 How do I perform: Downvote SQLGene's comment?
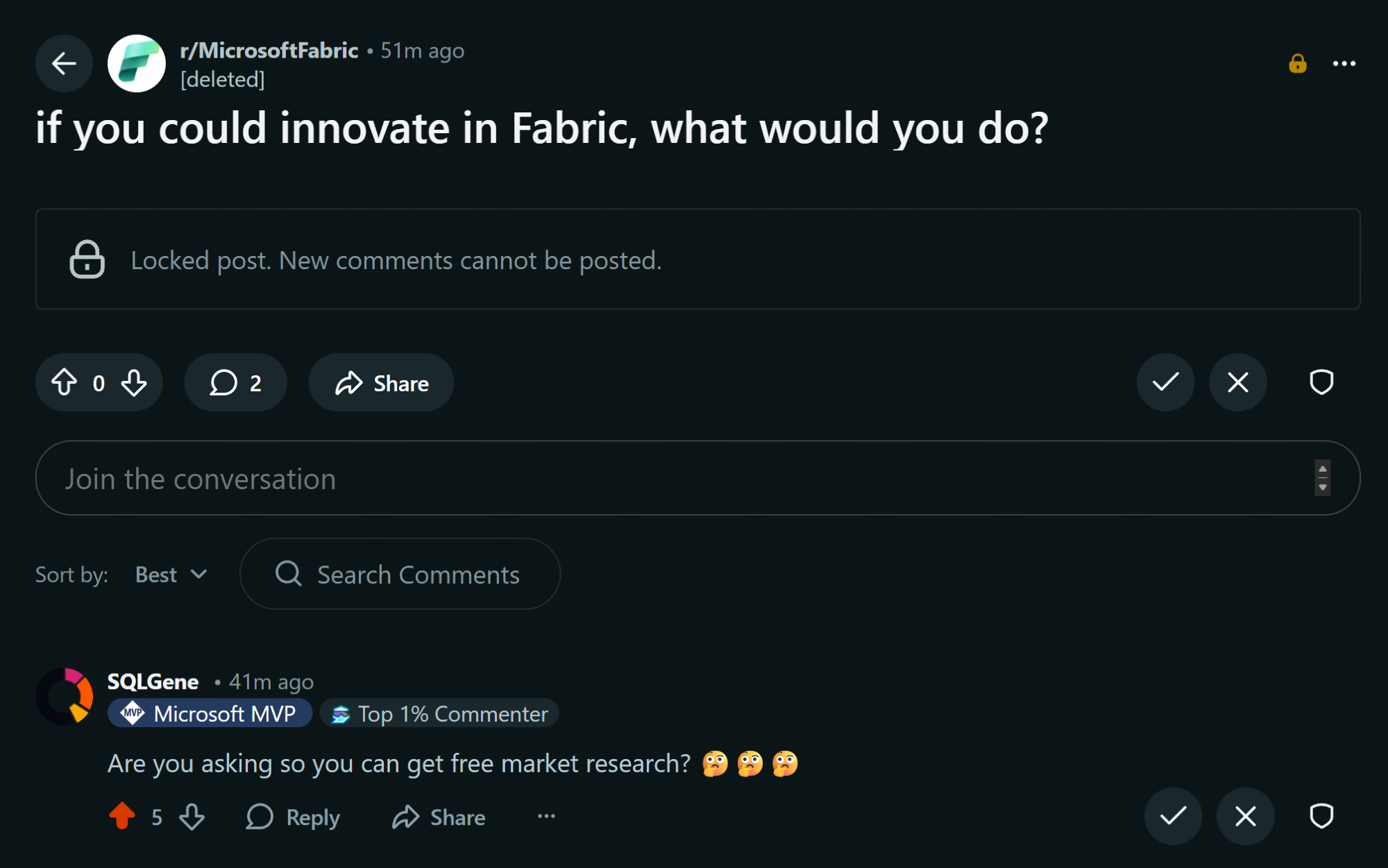click(x=192, y=817)
